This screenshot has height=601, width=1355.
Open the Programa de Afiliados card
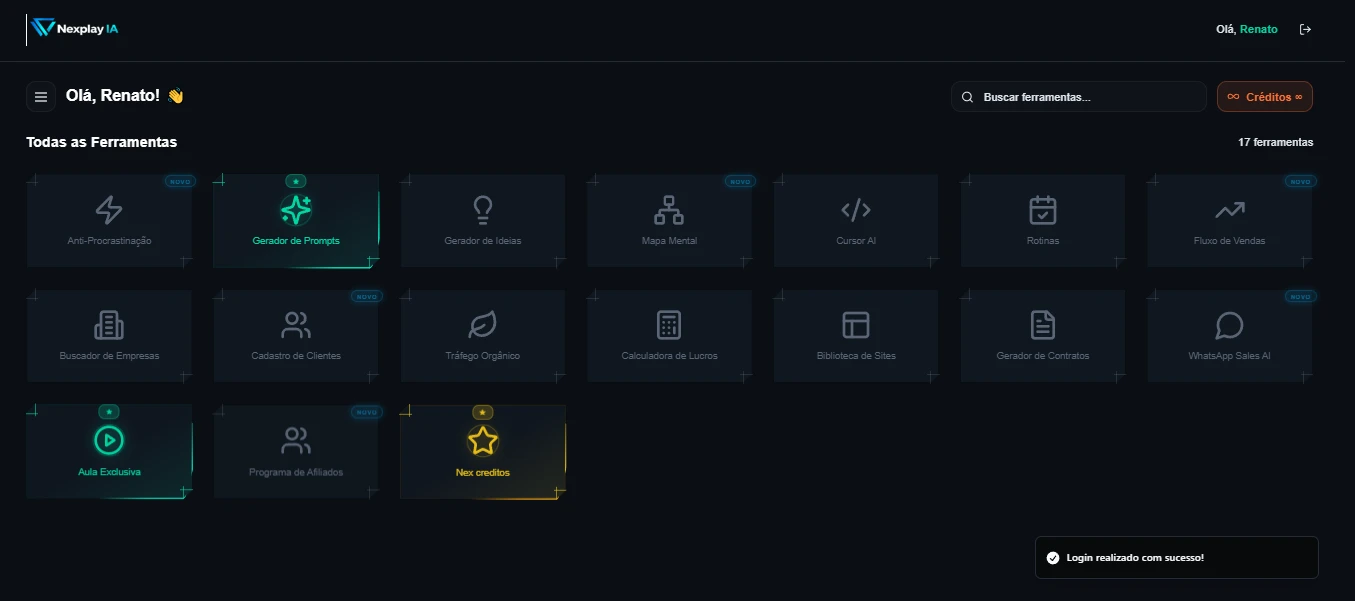coord(296,440)
